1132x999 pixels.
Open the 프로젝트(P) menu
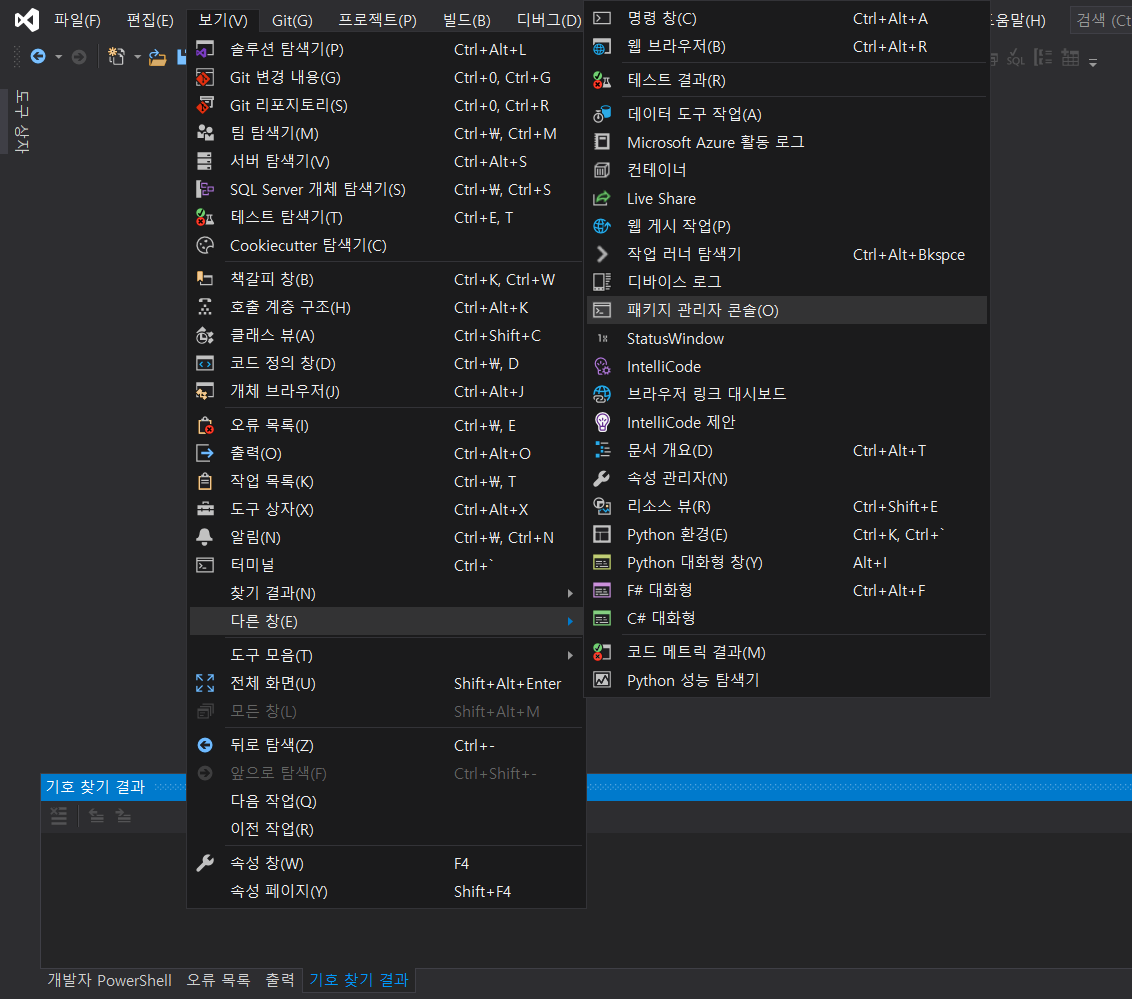[x=378, y=20]
